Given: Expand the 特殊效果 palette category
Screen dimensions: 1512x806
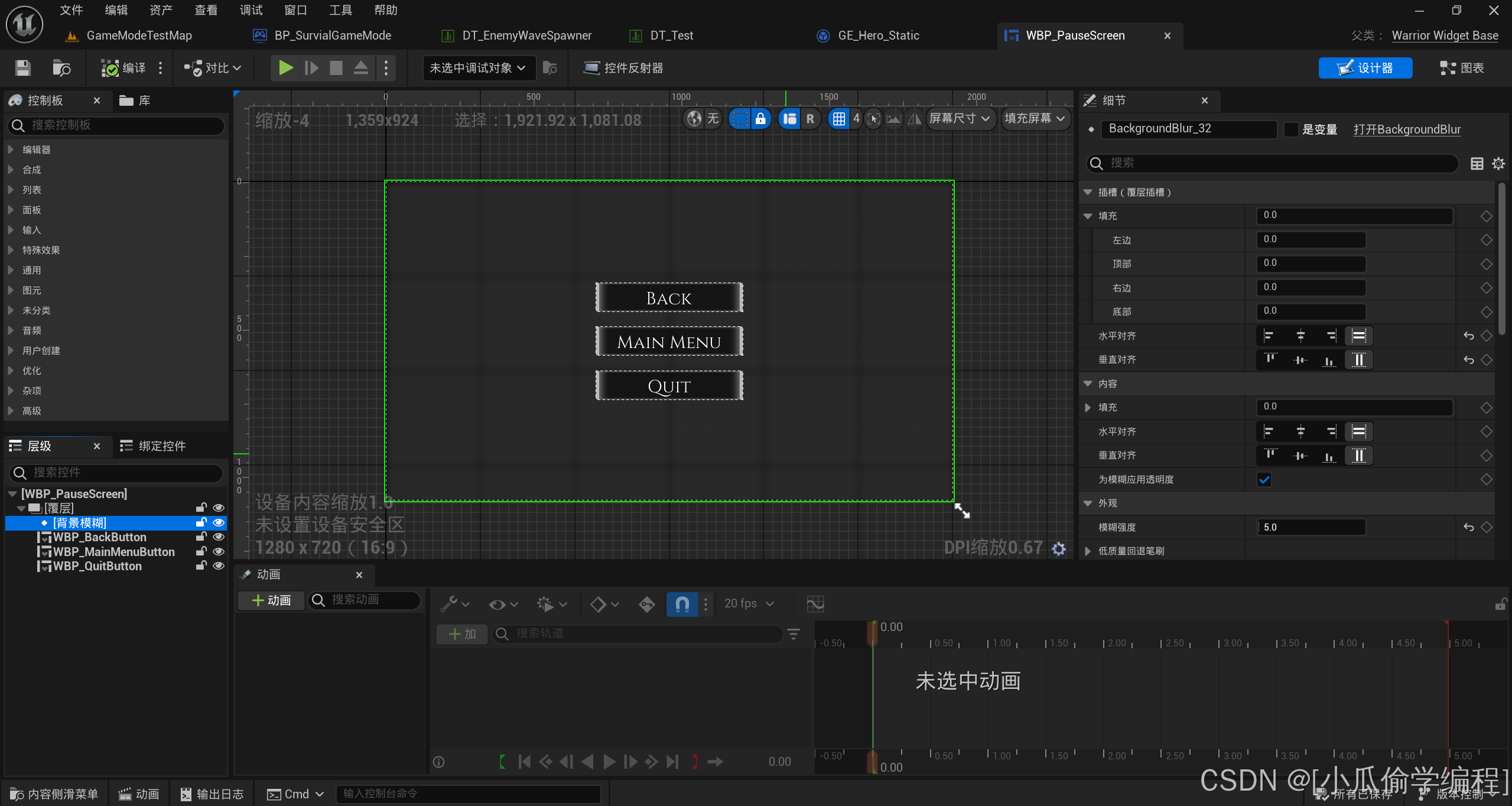Looking at the screenshot, I should (41, 250).
